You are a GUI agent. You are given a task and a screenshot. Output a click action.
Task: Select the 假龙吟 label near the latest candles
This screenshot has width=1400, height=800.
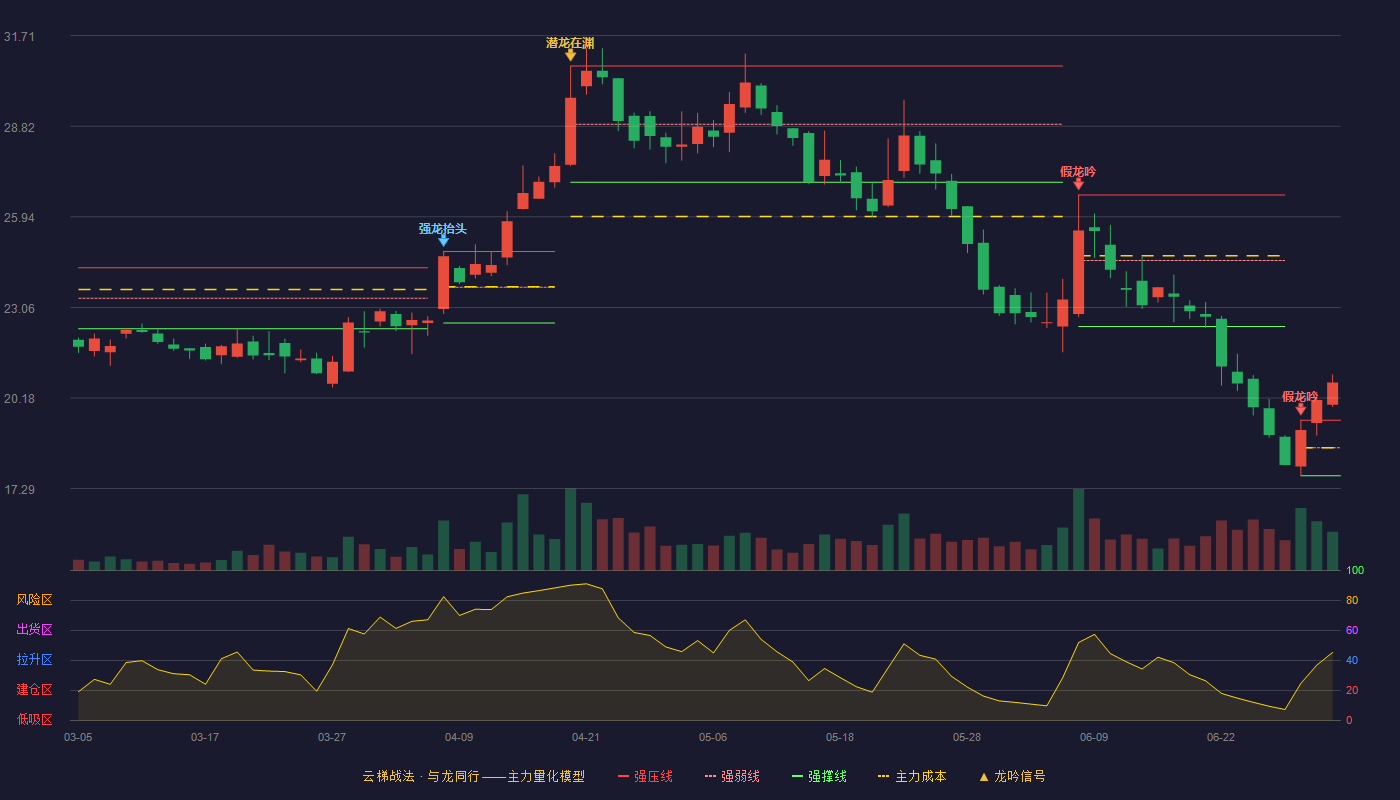1300,397
